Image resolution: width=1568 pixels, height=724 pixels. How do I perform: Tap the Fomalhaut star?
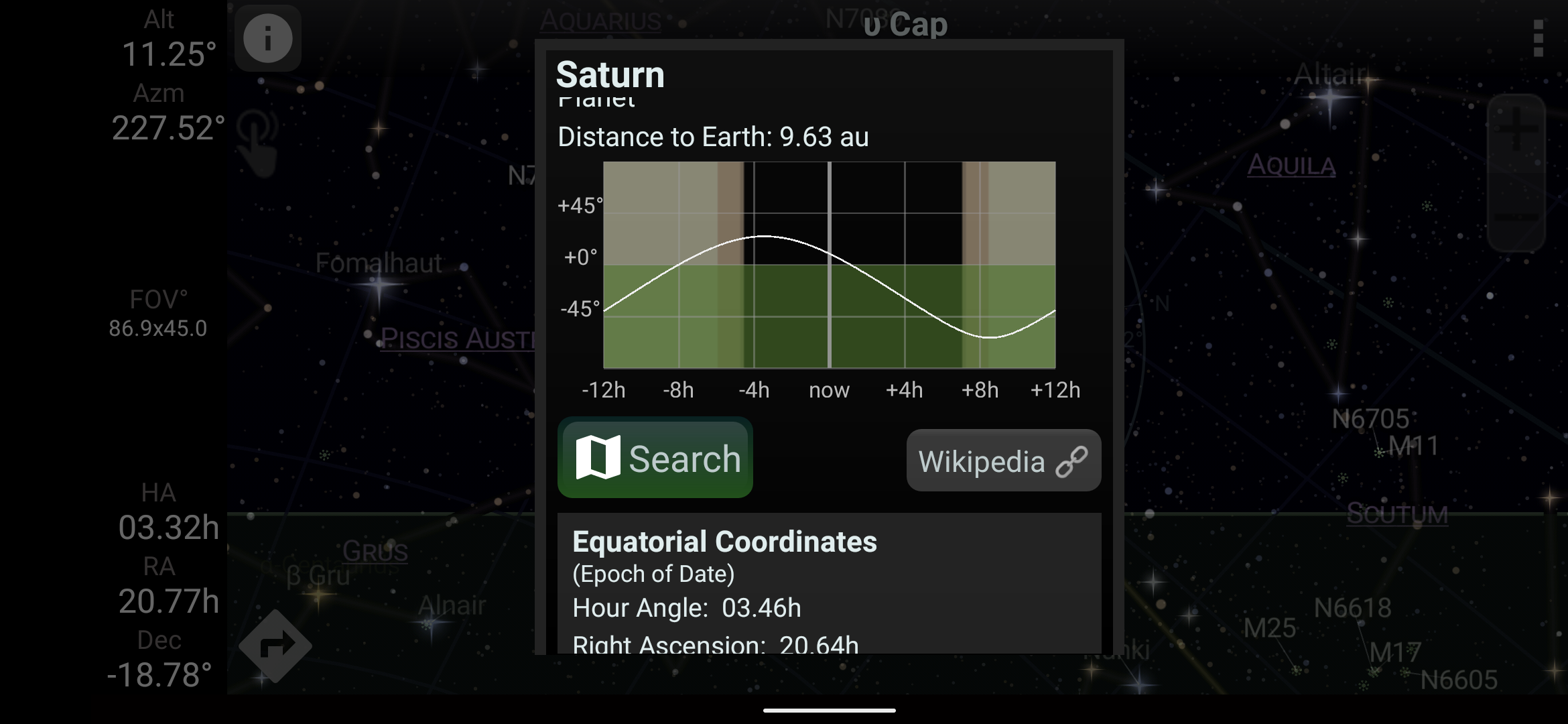(379, 285)
